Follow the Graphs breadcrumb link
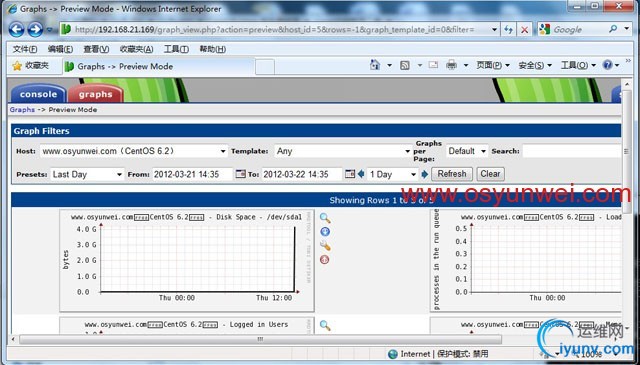Viewport: 640px width, 365px height. (22, 109)
